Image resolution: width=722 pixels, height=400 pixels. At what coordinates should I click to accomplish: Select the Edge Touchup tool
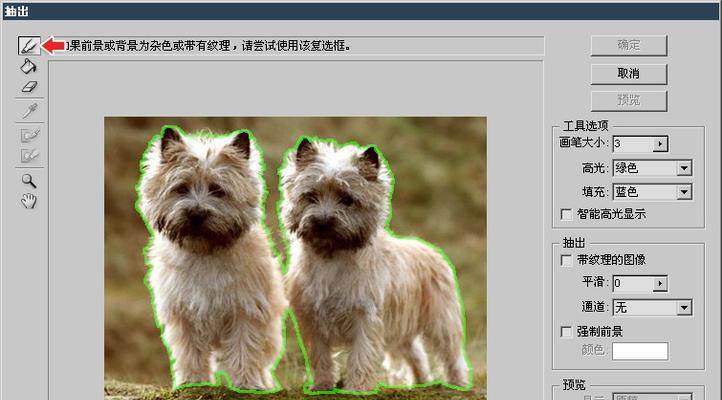30,156
